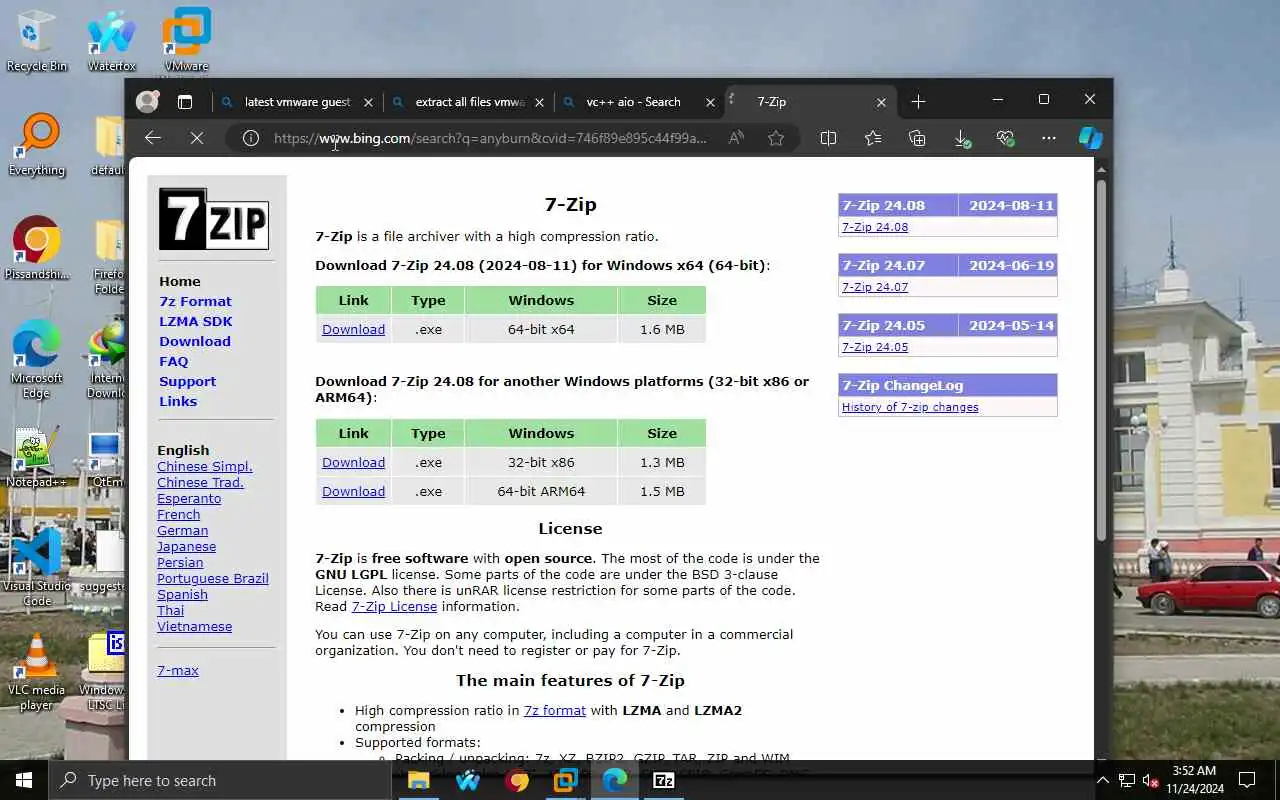Image resolution: width=1280 pixels, height=800 pixels.
Task: Switch language to Portuguese Brazil
Action: pyautogui.click(x=213, y=578)
